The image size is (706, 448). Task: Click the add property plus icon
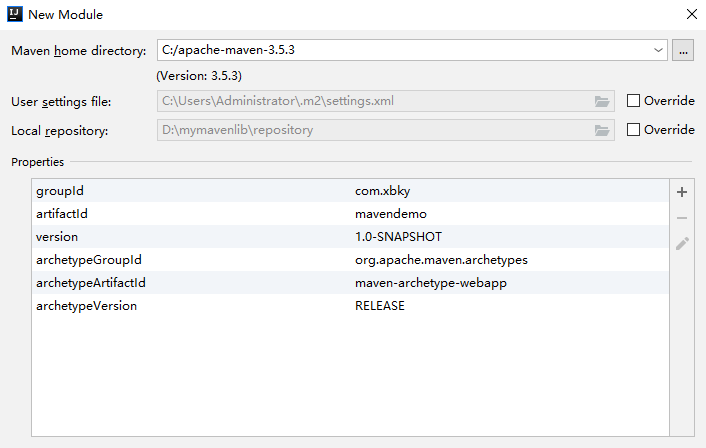pos(682,191)
